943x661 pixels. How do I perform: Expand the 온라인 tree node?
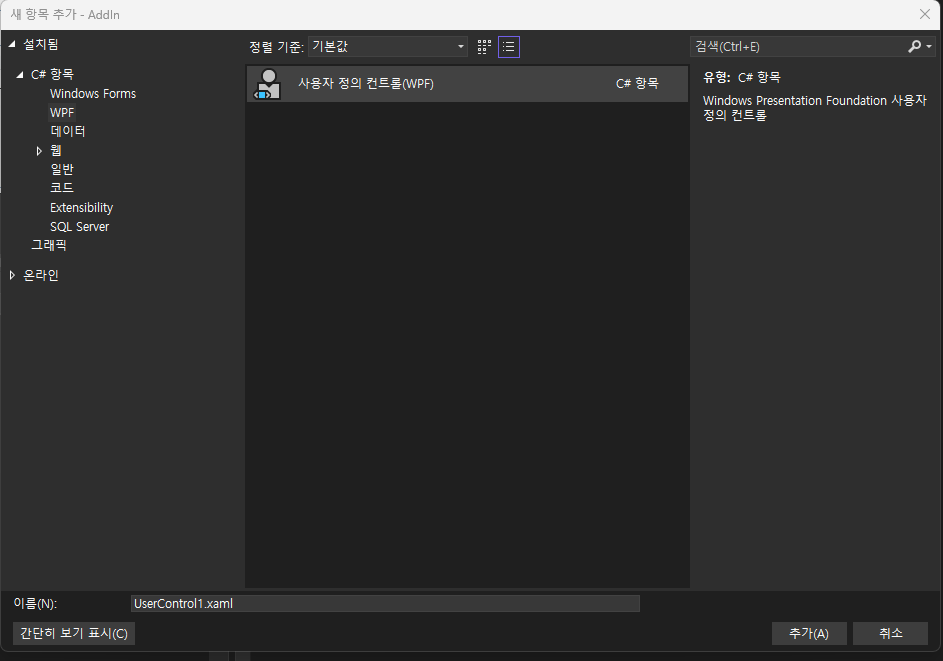coord(12,275)
